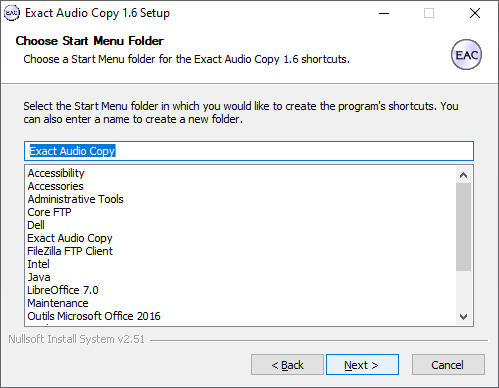Cancel the installation
The height and width of the screenshot is (388, 499).
[x=448, y=365]
